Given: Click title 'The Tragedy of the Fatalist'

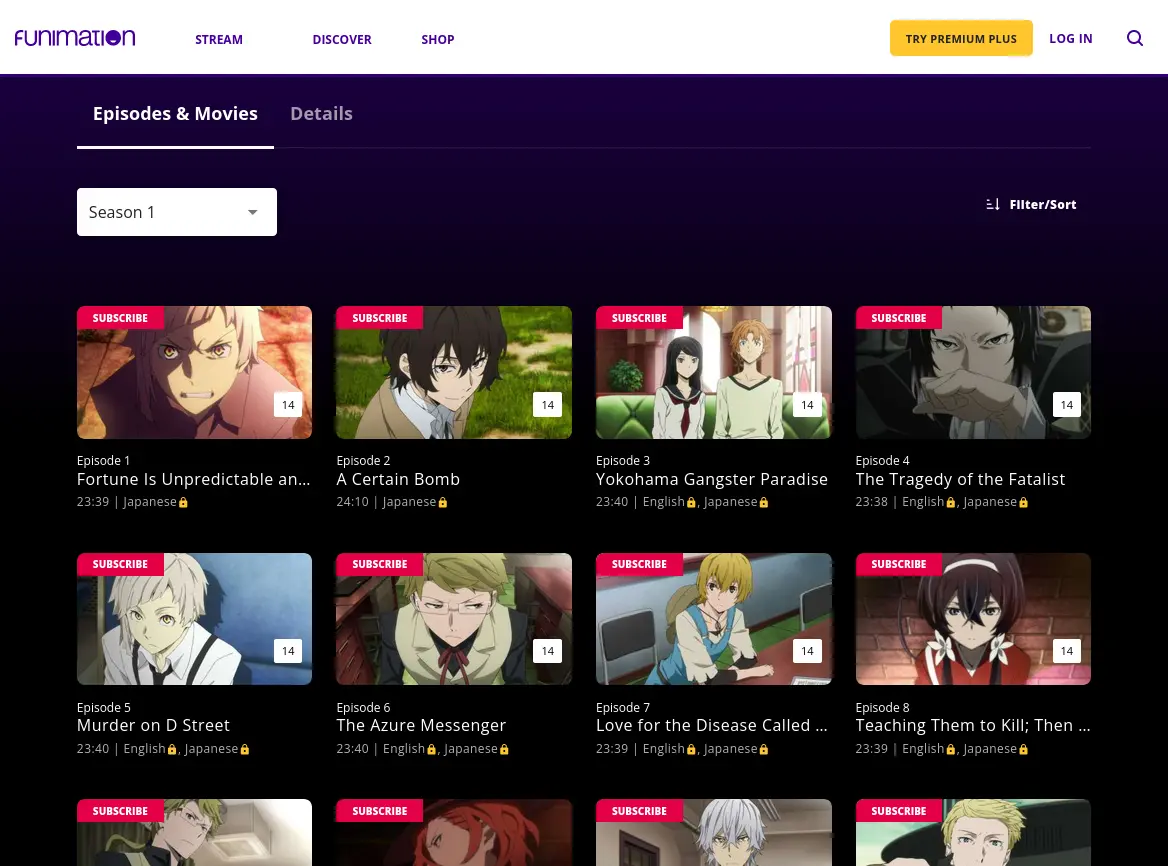Looking at the screenshot, I should coord(960,480).
